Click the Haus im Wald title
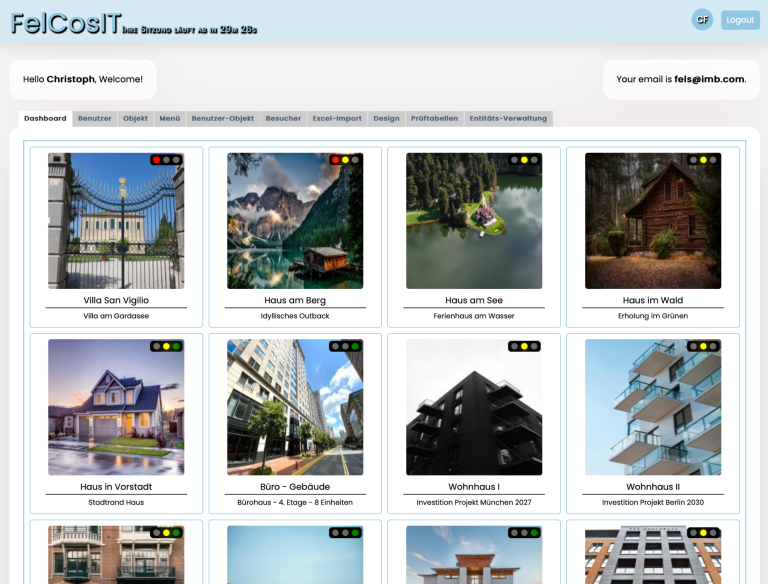The image size is (768, 584). coord(653,300)
